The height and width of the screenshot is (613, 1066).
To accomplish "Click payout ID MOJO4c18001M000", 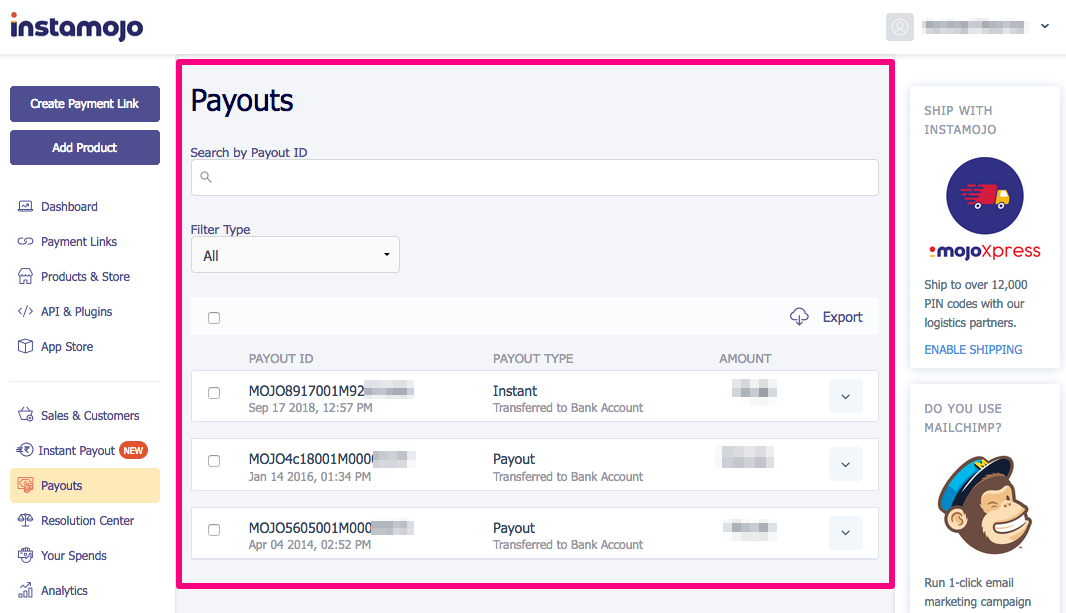I will pyautogui.click(x=311, y=459).
